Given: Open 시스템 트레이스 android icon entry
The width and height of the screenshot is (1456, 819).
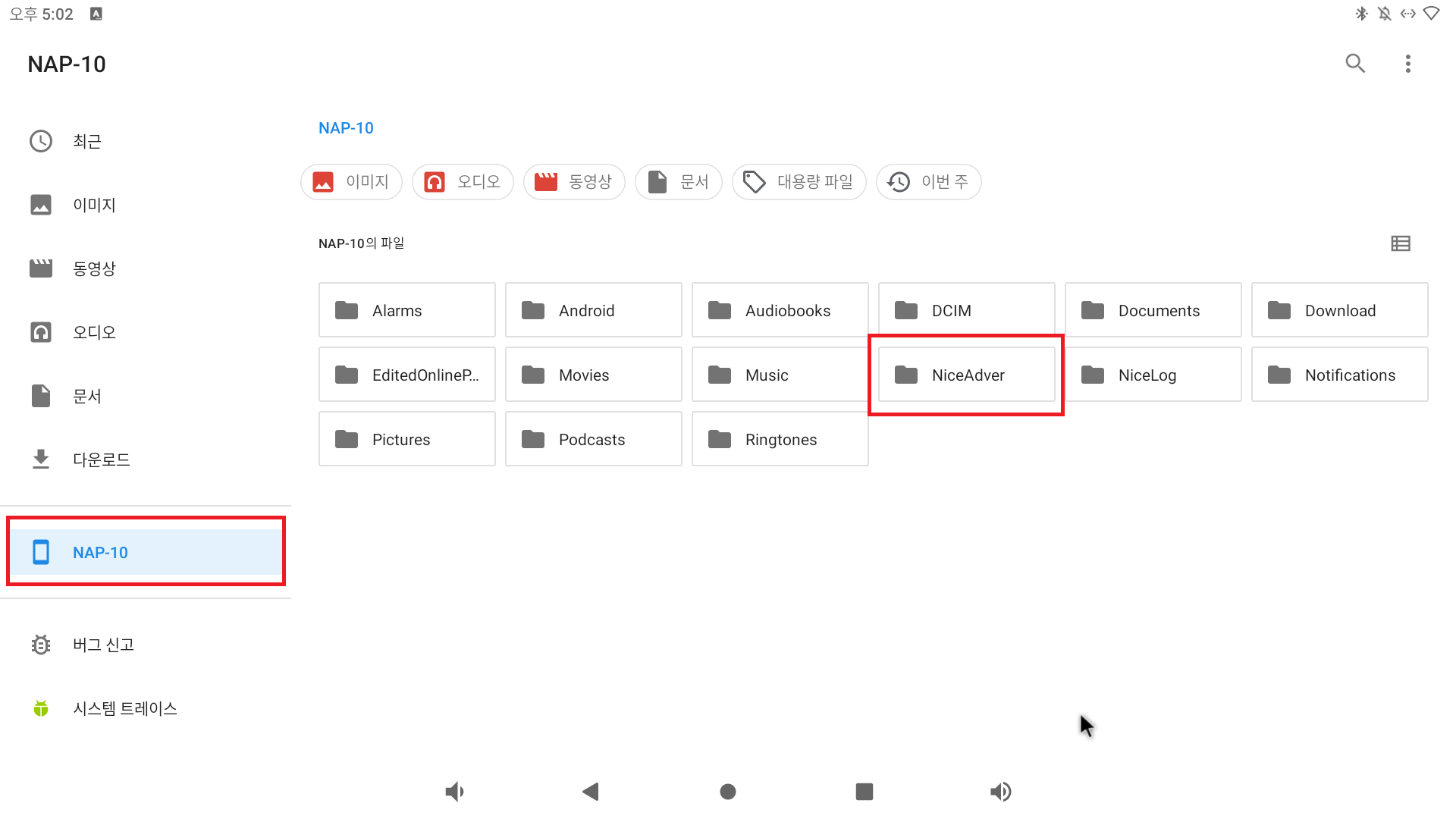Looking at the screenshot, I should click(41, 708).
